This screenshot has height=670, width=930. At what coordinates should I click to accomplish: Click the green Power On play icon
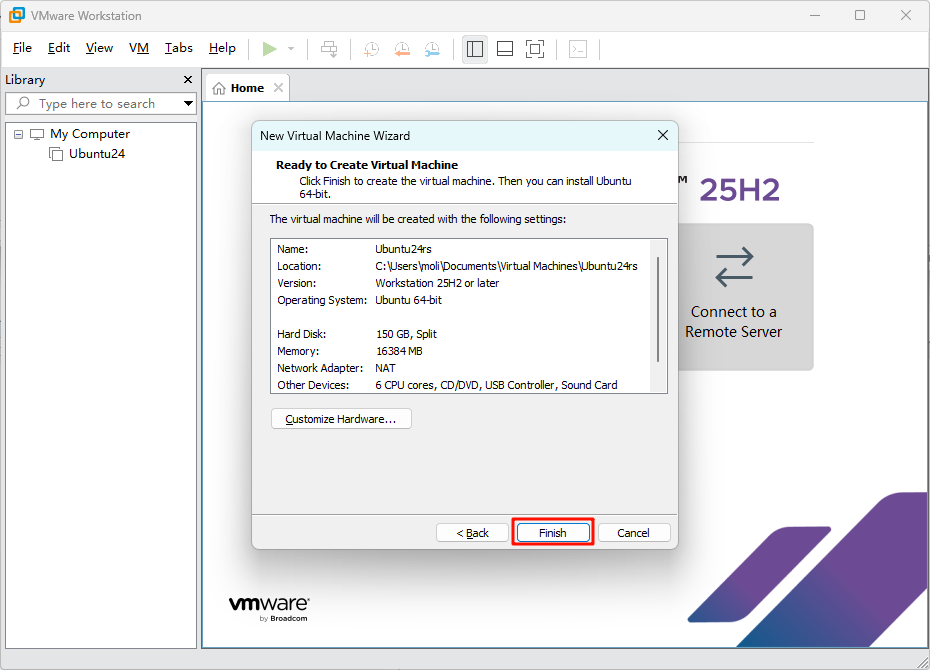point(269,49)
